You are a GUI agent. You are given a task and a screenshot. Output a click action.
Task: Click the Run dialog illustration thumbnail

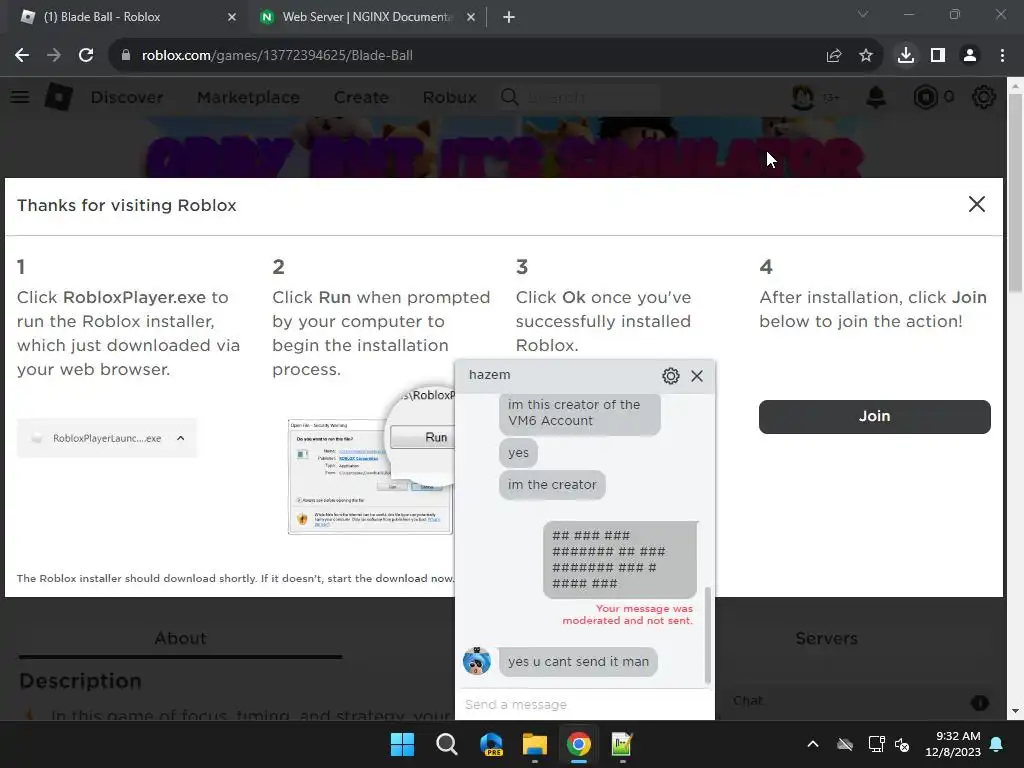click(370, 477)
